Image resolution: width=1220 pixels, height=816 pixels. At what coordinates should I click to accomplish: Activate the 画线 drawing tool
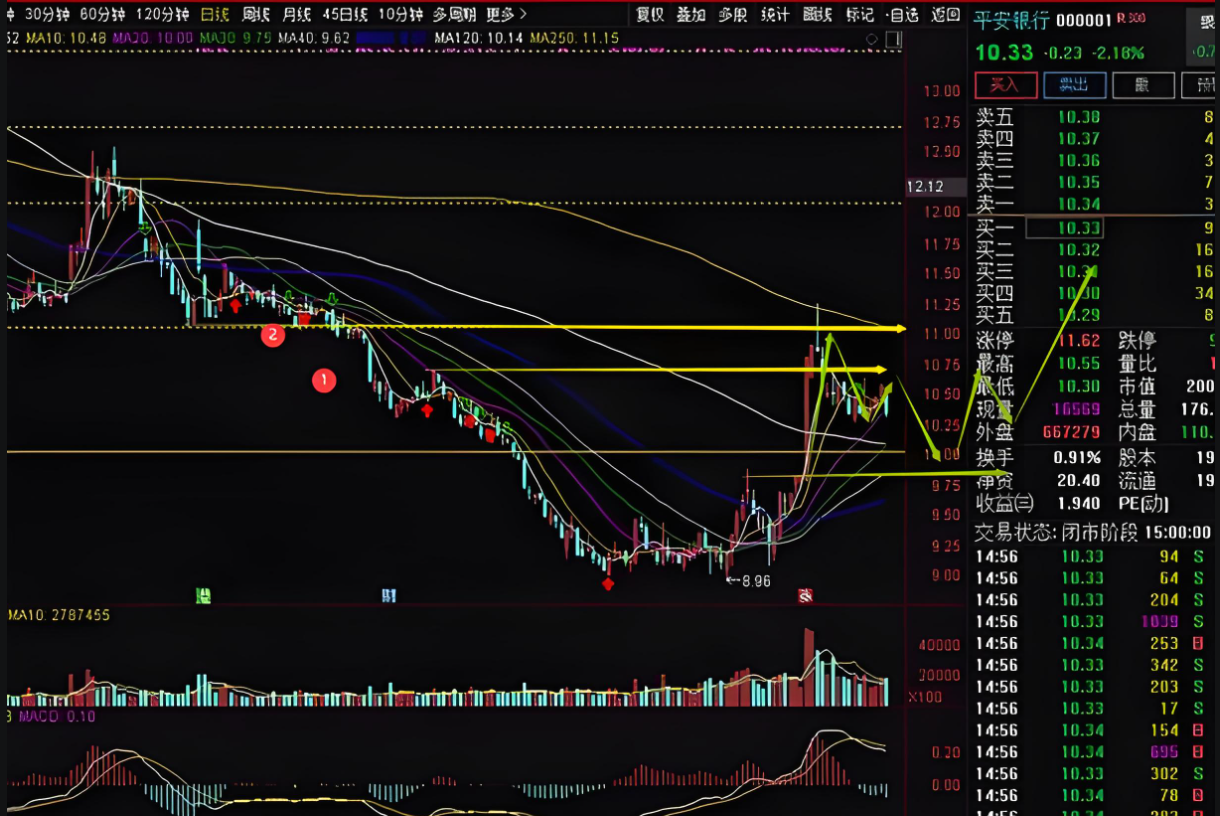(817, 14)
